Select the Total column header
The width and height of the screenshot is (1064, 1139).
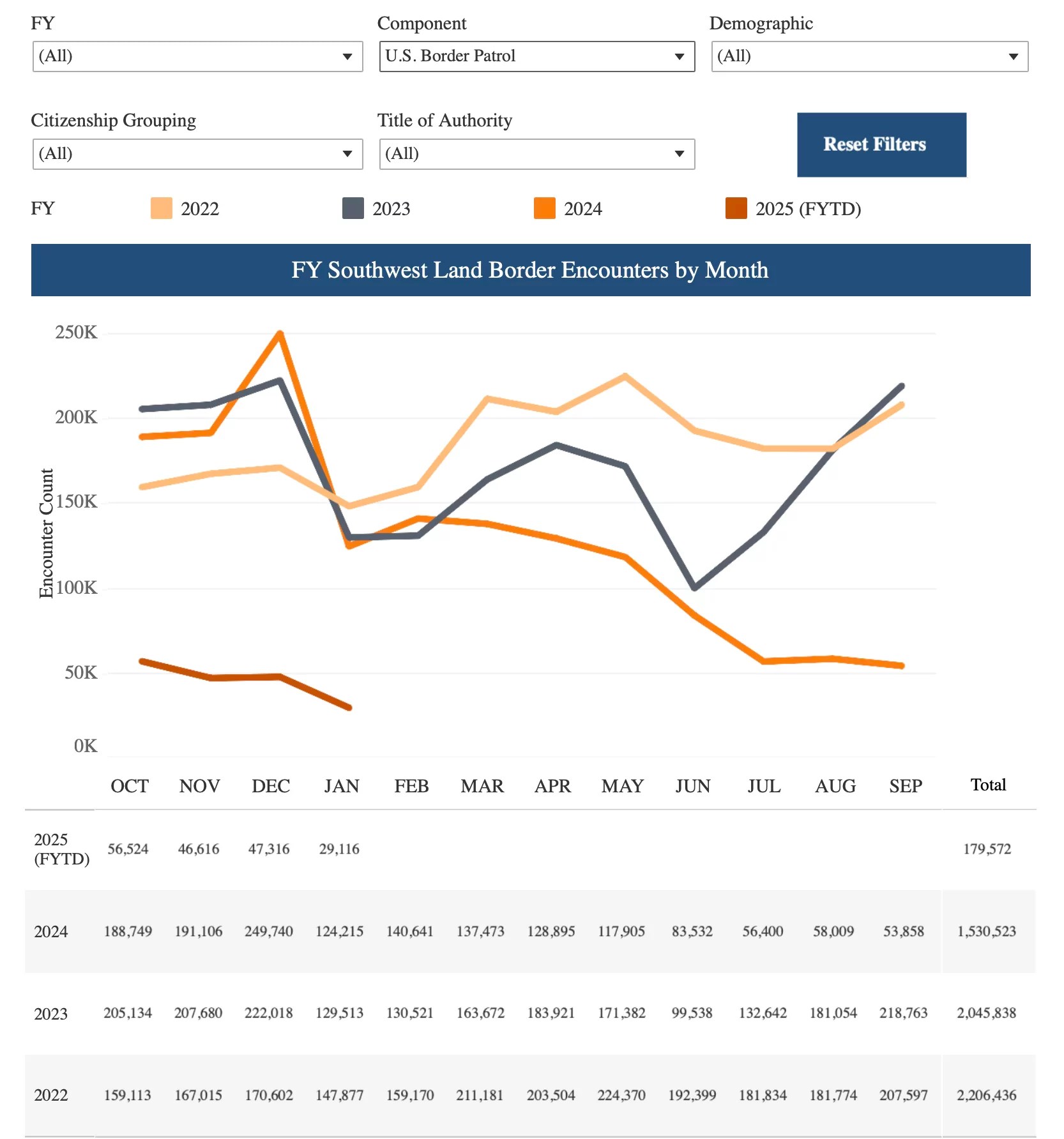tap(989, 785)
